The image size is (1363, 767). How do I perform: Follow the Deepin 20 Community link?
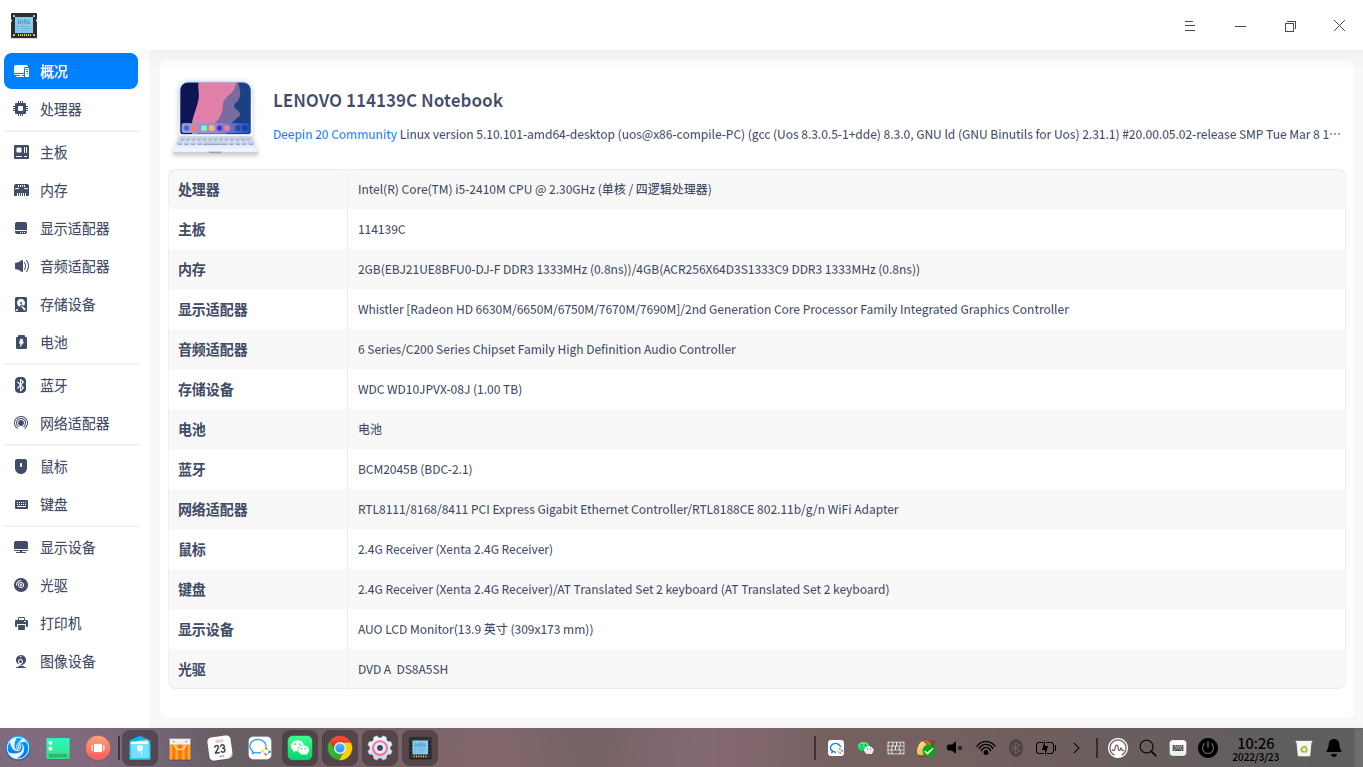335,134
